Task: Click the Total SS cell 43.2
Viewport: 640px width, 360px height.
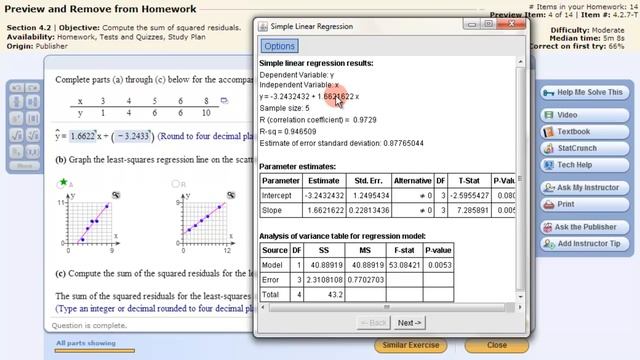Action: [x=324, y=295]
